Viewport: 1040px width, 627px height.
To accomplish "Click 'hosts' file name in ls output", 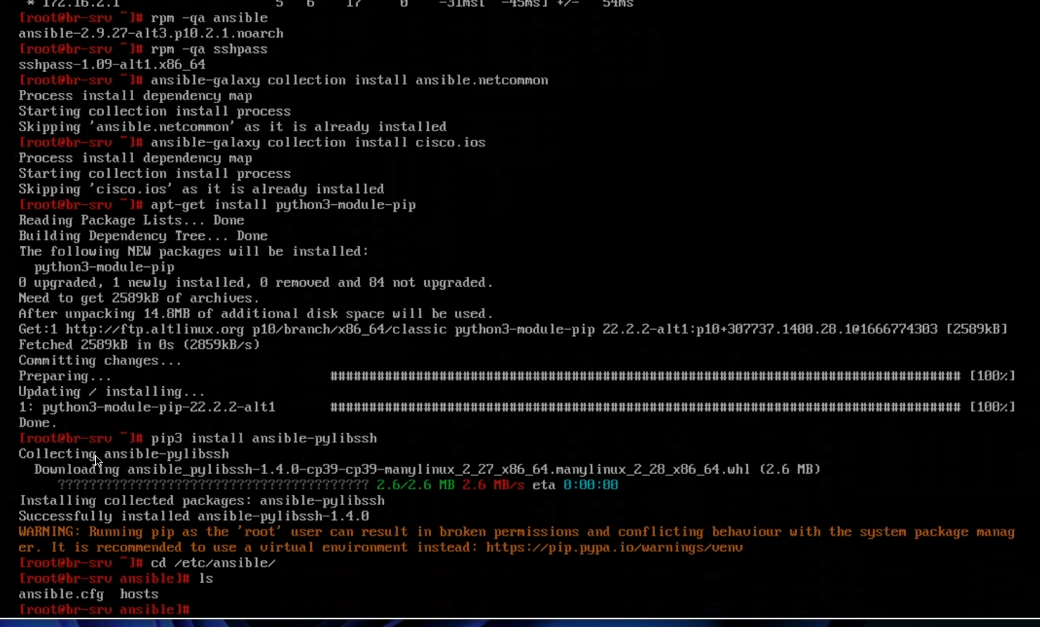I will pyautogui.click(x=139, y=594).
